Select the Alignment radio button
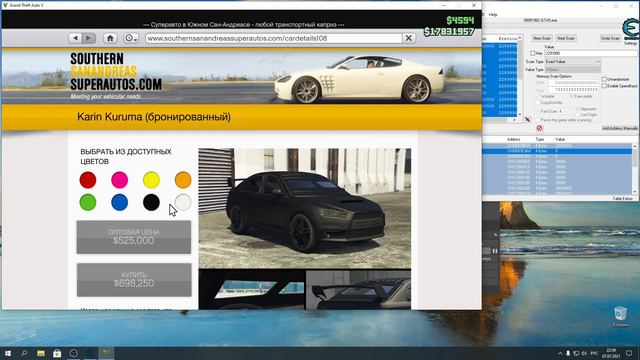Screen dimensions: 640x360 578,109
